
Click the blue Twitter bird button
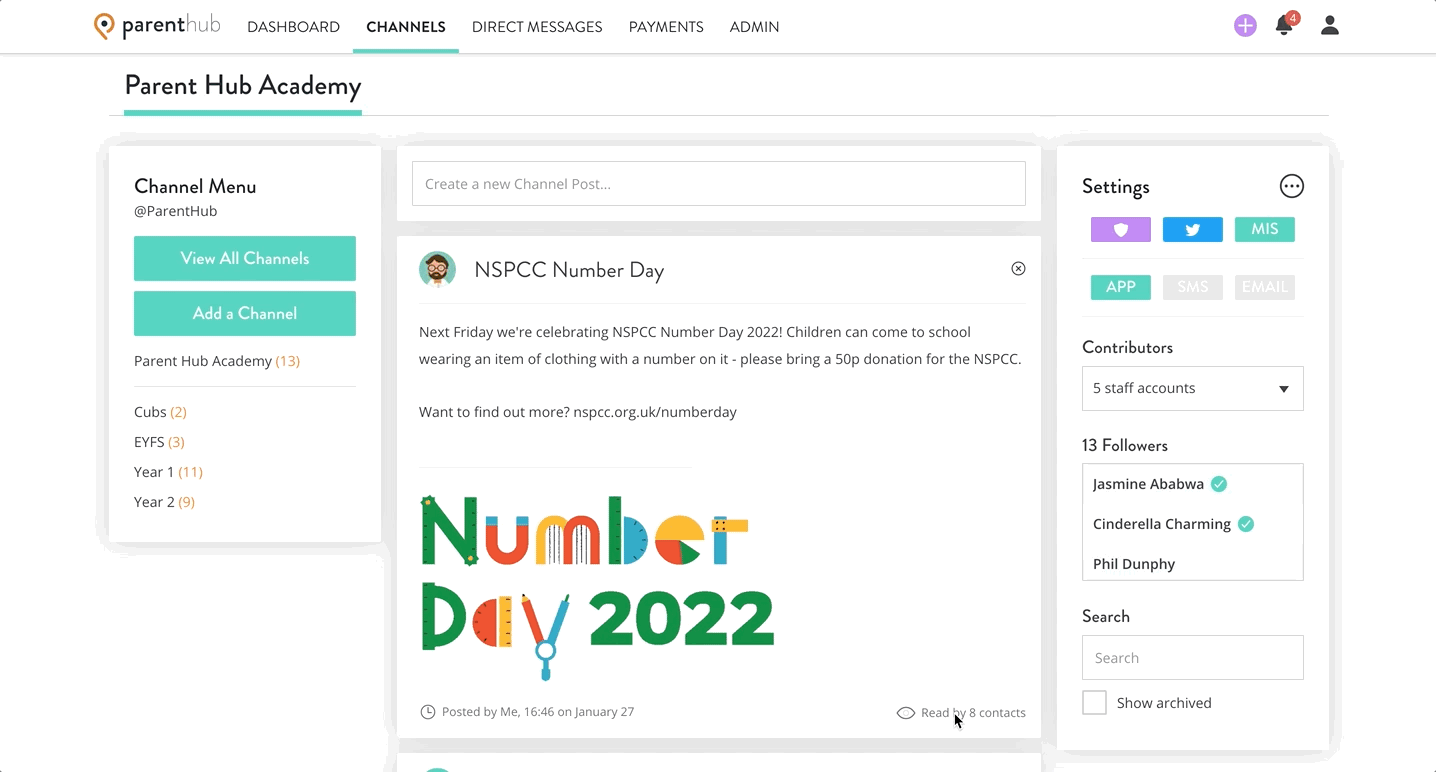click(x=1193, y=230)
